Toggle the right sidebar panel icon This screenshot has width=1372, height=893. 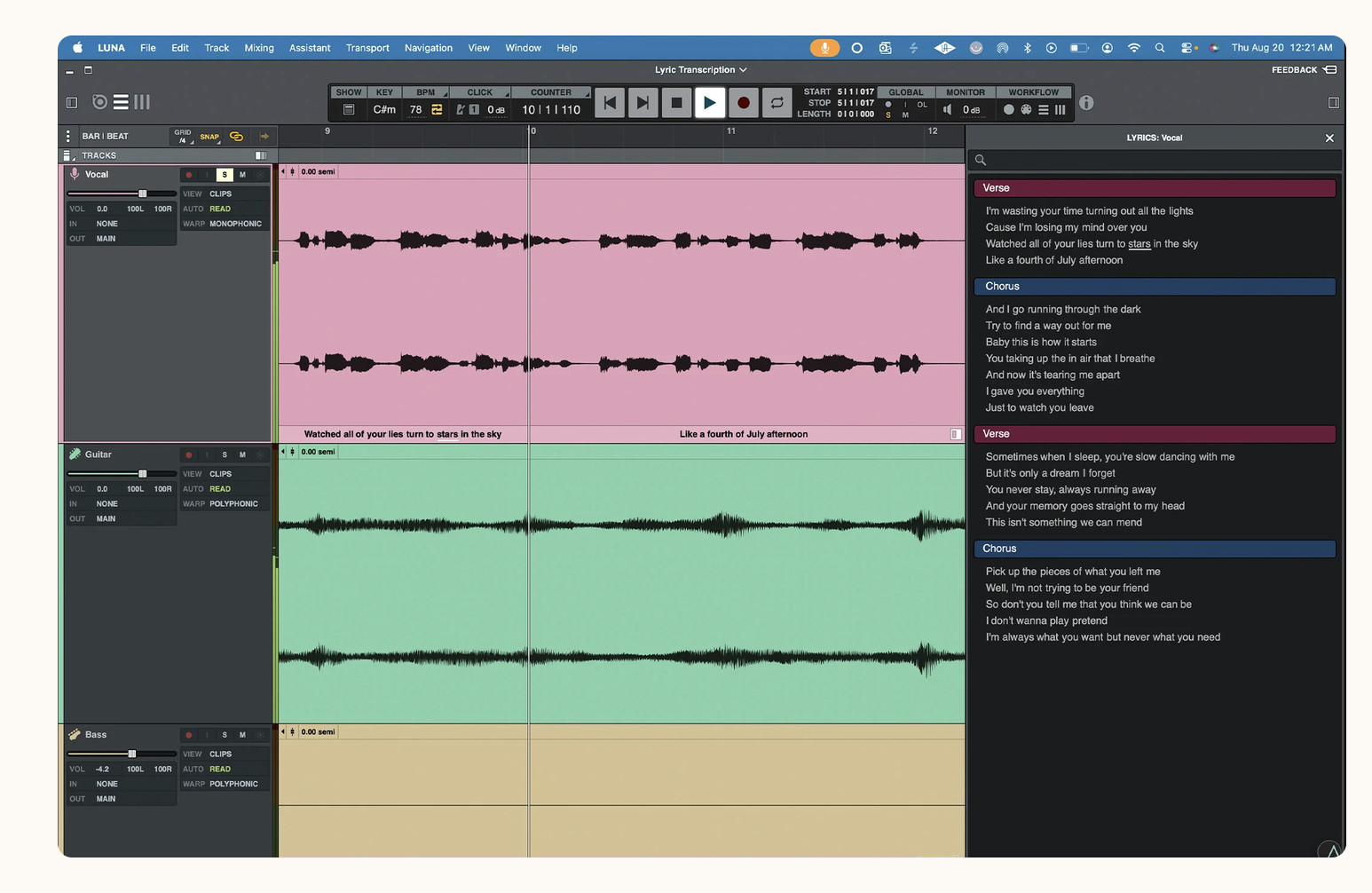[x=1333, y=102]
